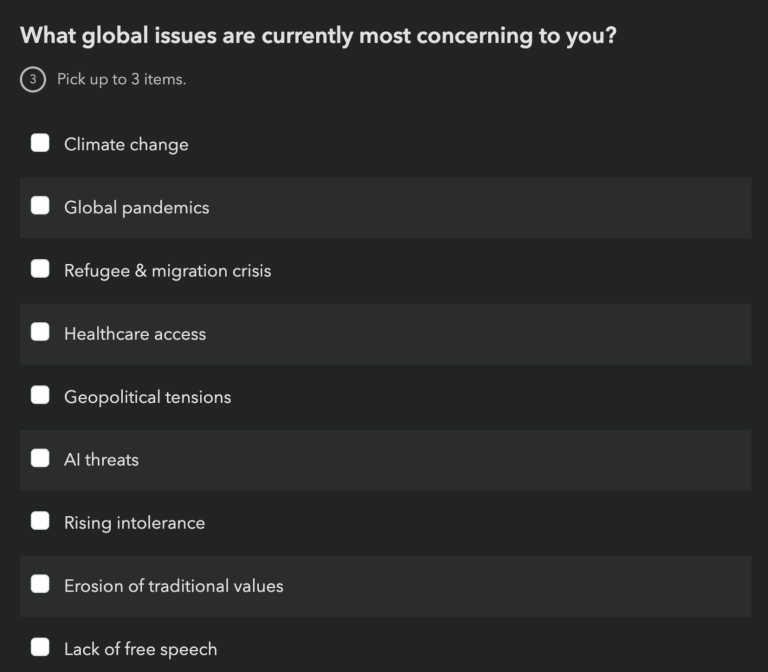This screenshot has width=768, height=672.
Task: Click the 'Pick up to 3 items' hint text
Action: [x=121, y=80]
